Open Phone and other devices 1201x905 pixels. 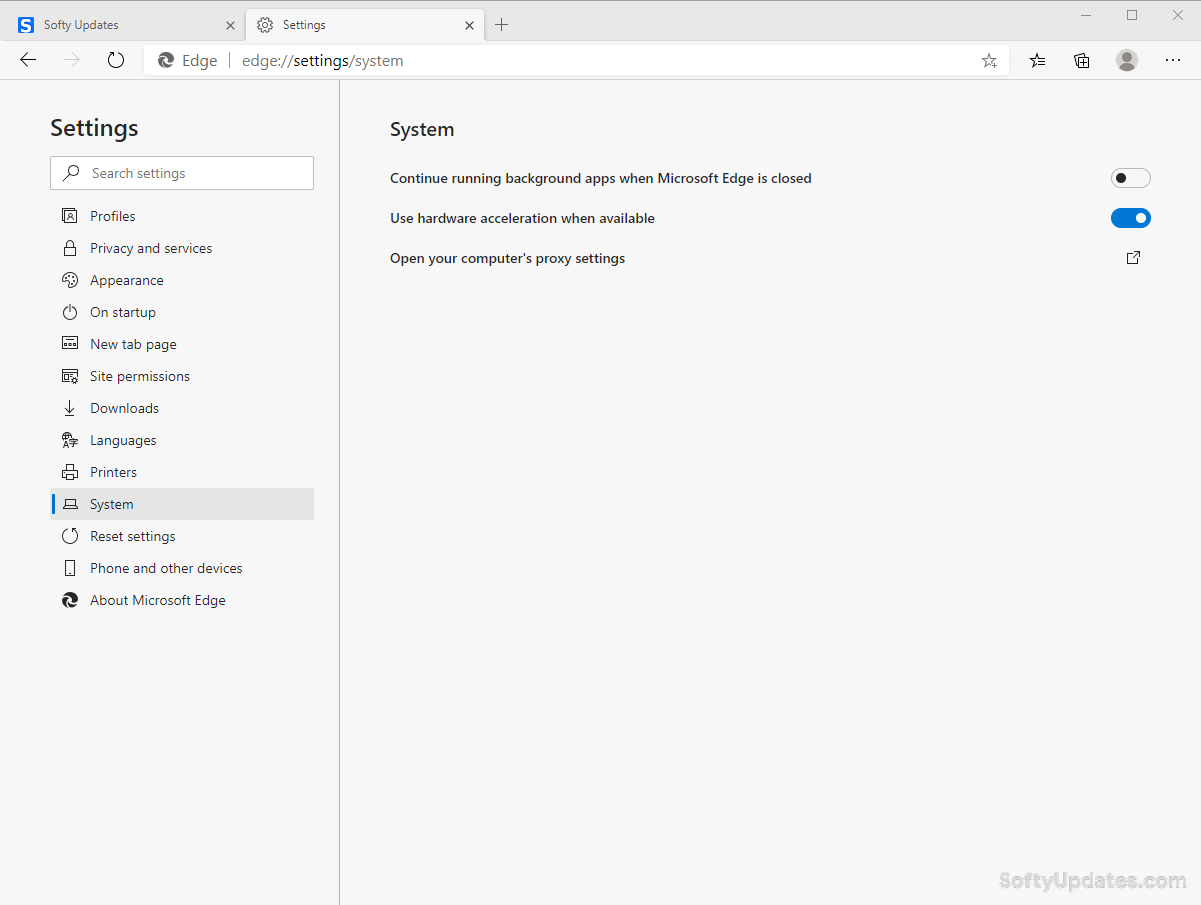[x=182, y=568]
